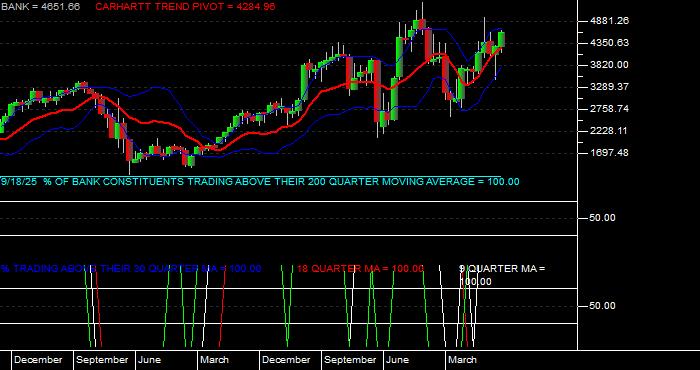Screen dimensions: 700x370
Task: Click the first September date marker
Action: 102,360
